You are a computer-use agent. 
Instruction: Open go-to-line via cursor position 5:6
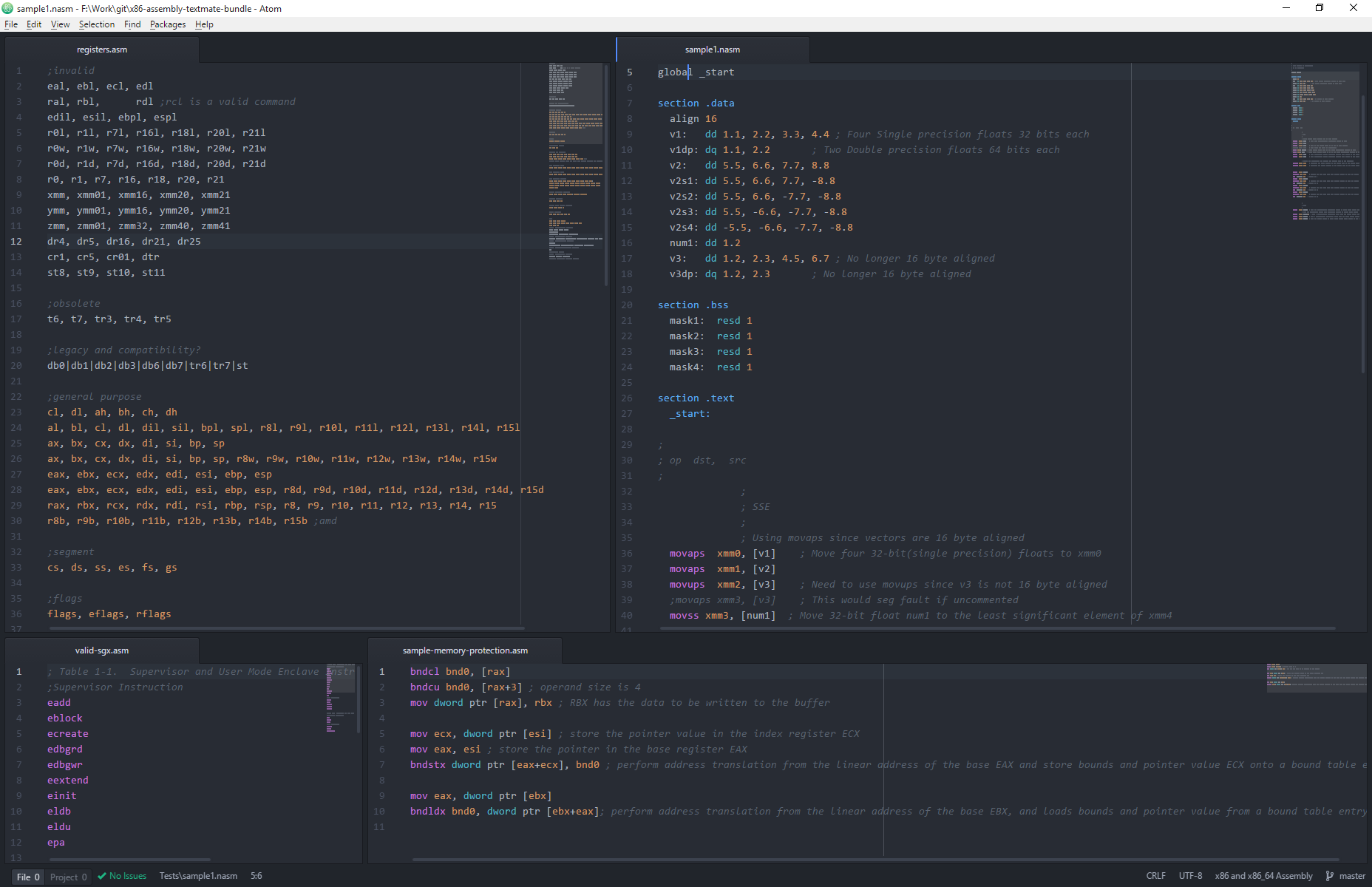pos(256,876)
